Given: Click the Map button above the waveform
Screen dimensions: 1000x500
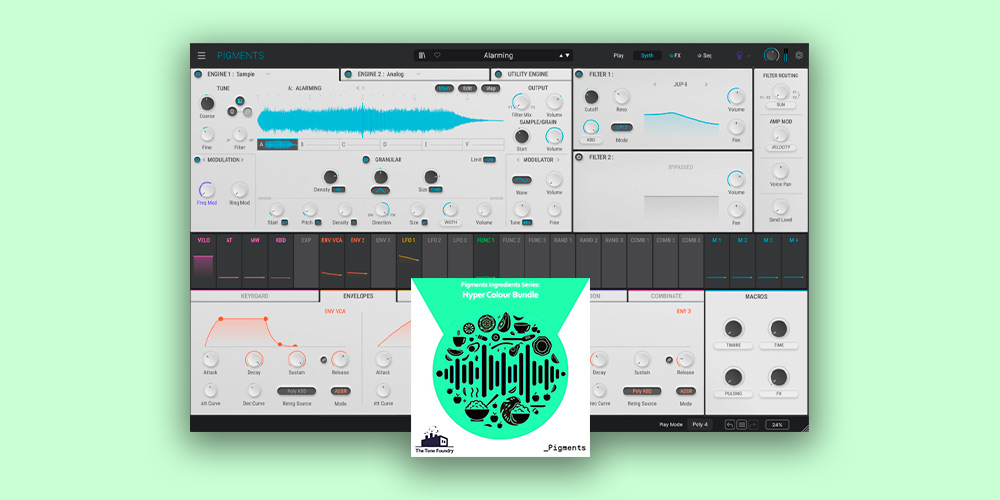Looking at the screenshot, I should [x=490, y=88].
